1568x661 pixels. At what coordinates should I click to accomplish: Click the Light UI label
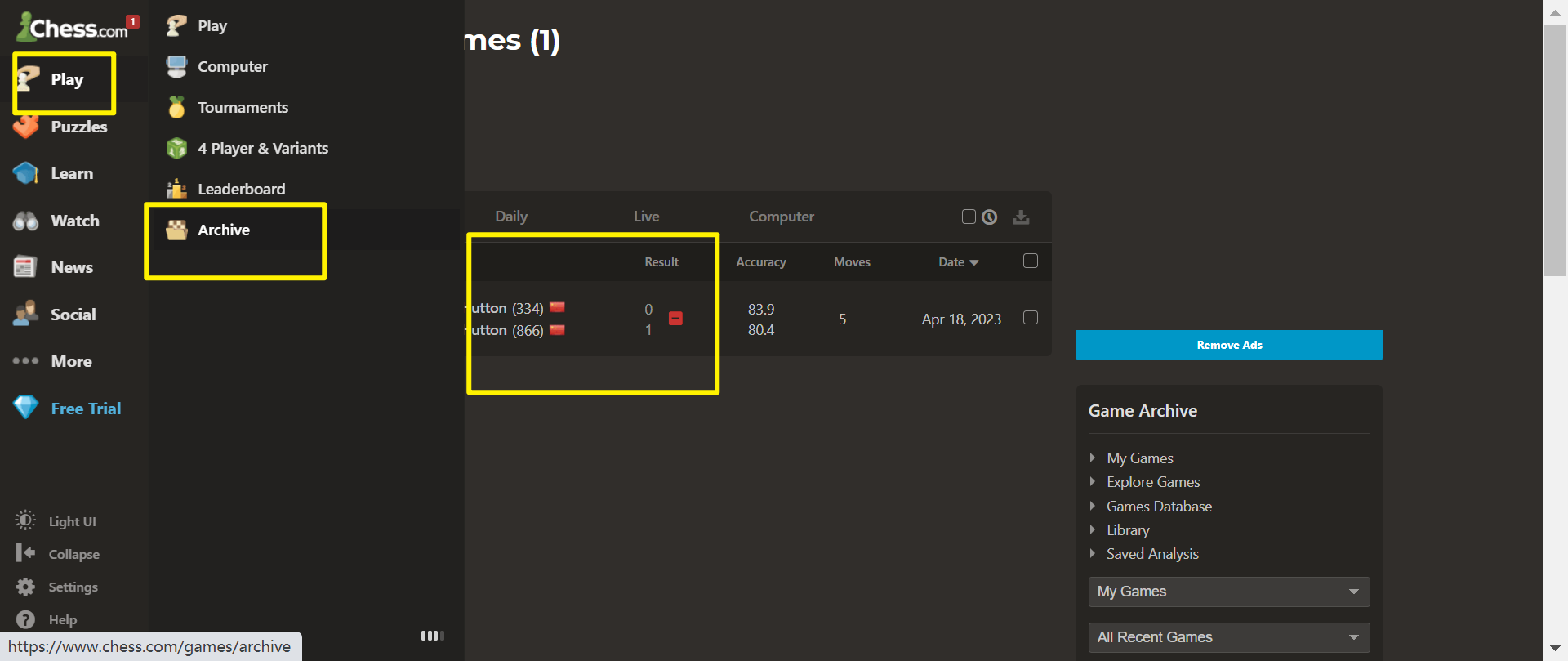pos(72,521)
